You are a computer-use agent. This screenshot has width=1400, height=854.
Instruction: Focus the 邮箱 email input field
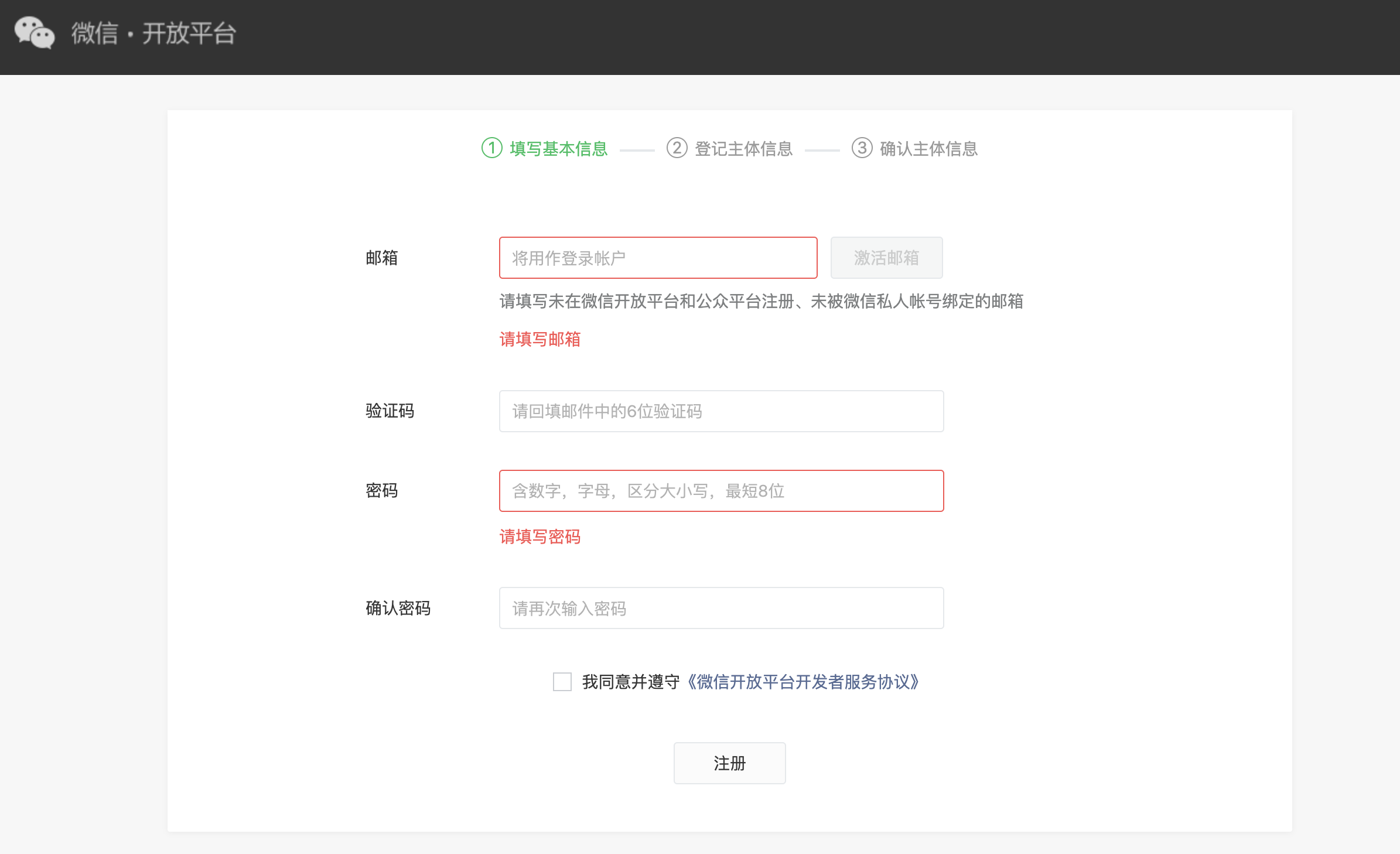click(658, 258)
